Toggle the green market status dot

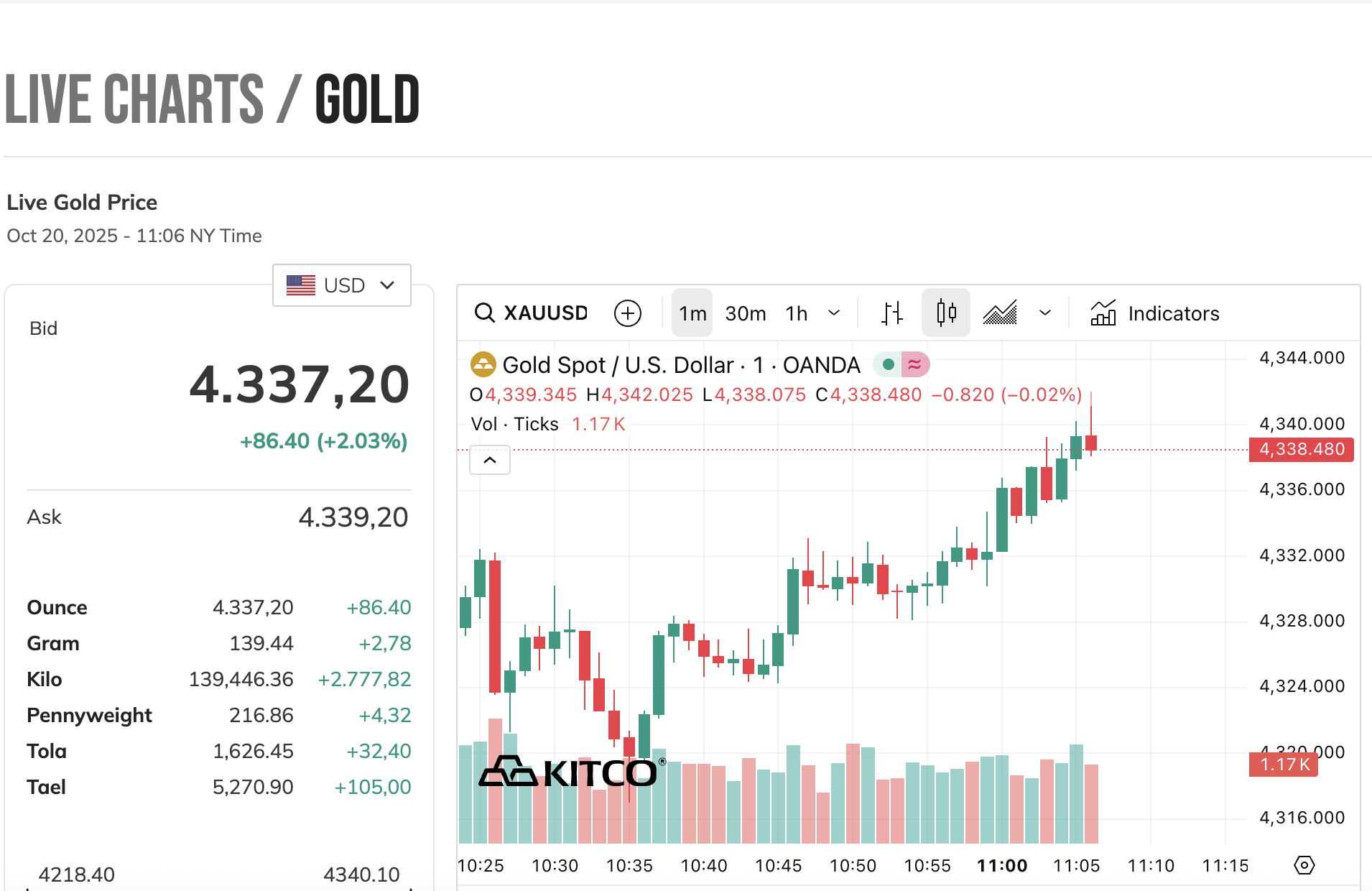pos(889,365)
